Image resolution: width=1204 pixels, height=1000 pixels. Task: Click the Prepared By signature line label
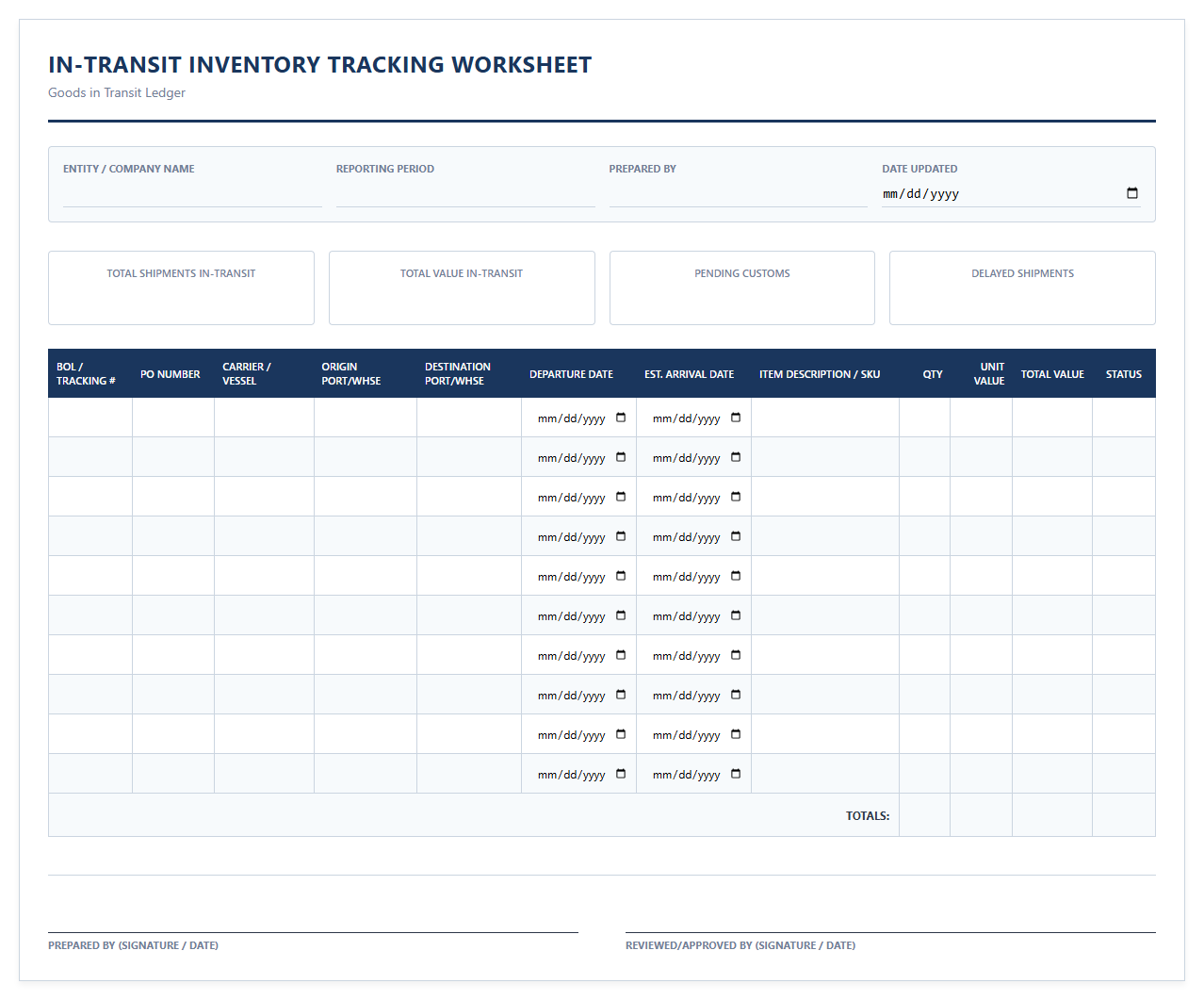pos(133,945)
